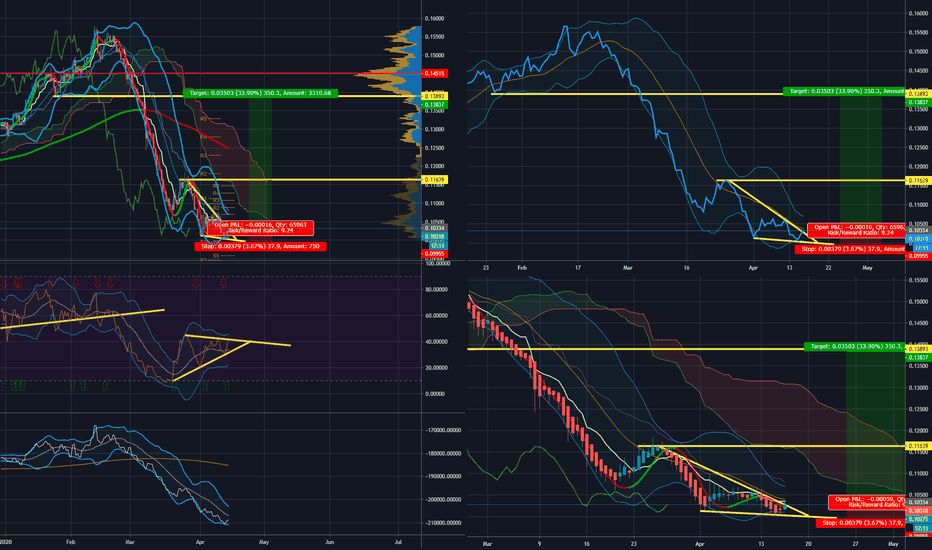
Task: Click the red Stop label in the bottom-right chart
Action: pos(861,523)
